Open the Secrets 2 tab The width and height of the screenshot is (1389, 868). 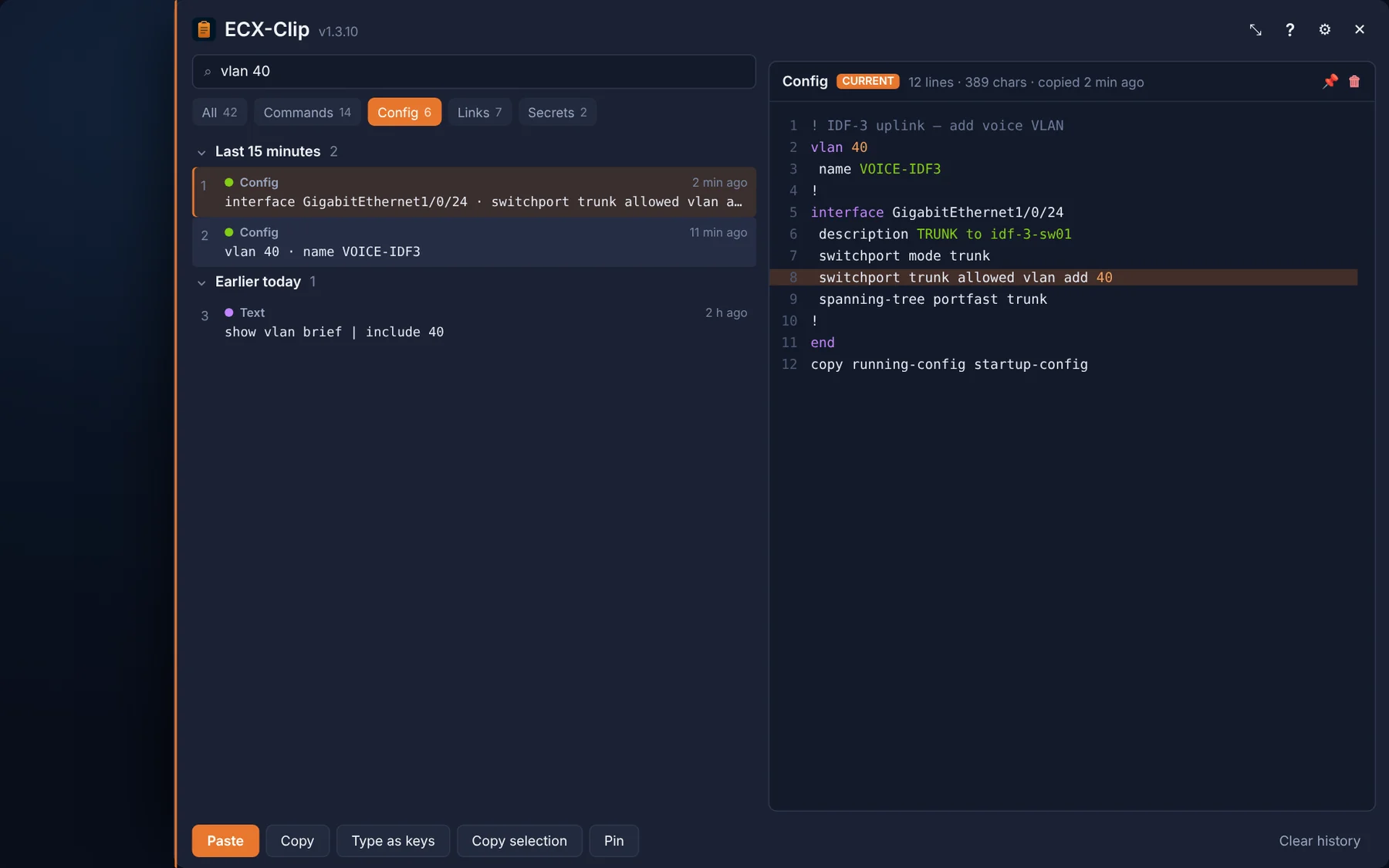click(557, 112)
